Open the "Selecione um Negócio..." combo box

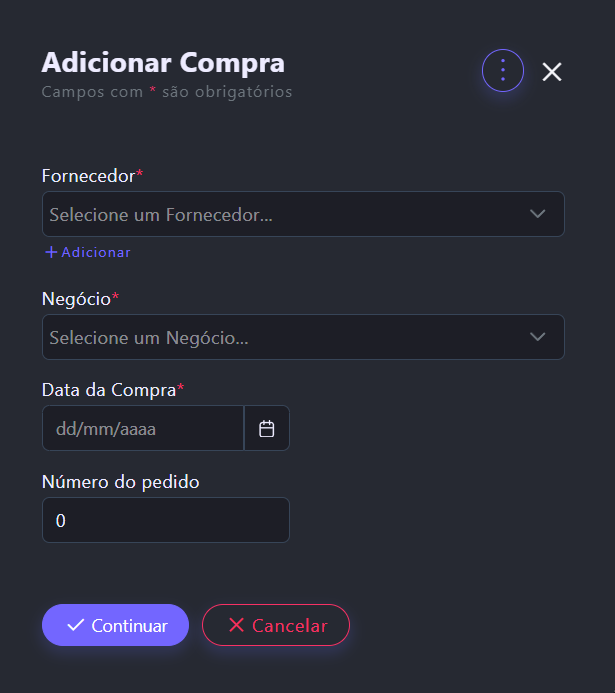[280, 337]
